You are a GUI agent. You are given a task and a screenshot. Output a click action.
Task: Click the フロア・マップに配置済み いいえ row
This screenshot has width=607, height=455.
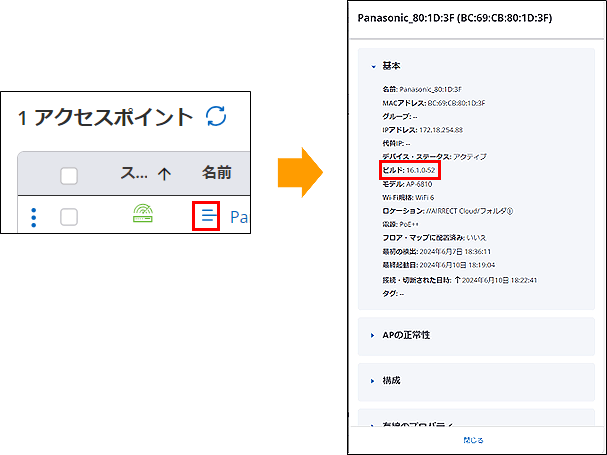434,238
